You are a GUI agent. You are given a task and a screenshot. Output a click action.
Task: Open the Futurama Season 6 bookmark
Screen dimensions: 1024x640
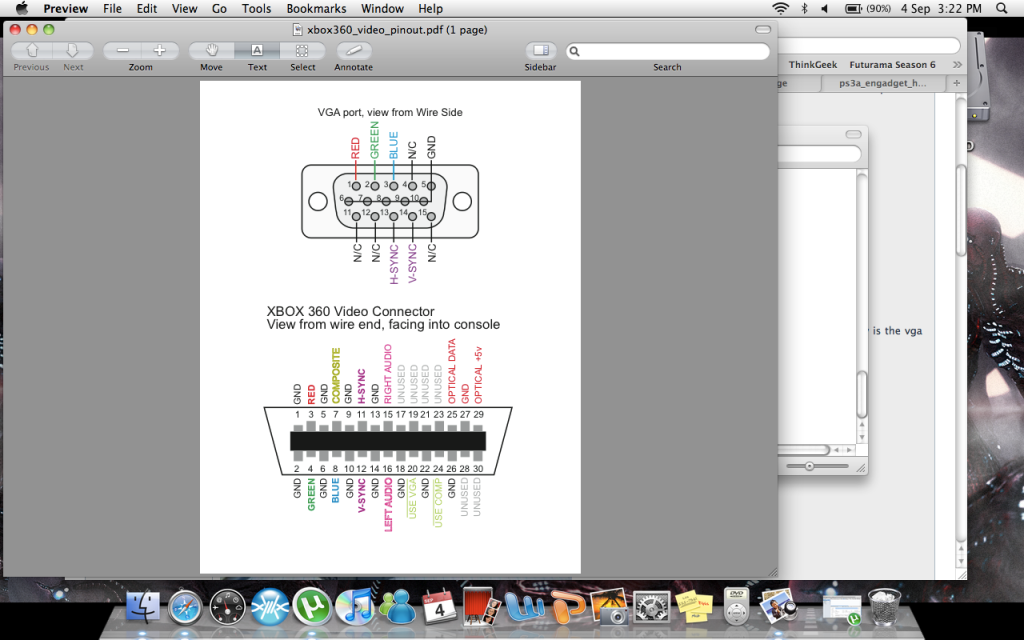click(x=892, y=65)
